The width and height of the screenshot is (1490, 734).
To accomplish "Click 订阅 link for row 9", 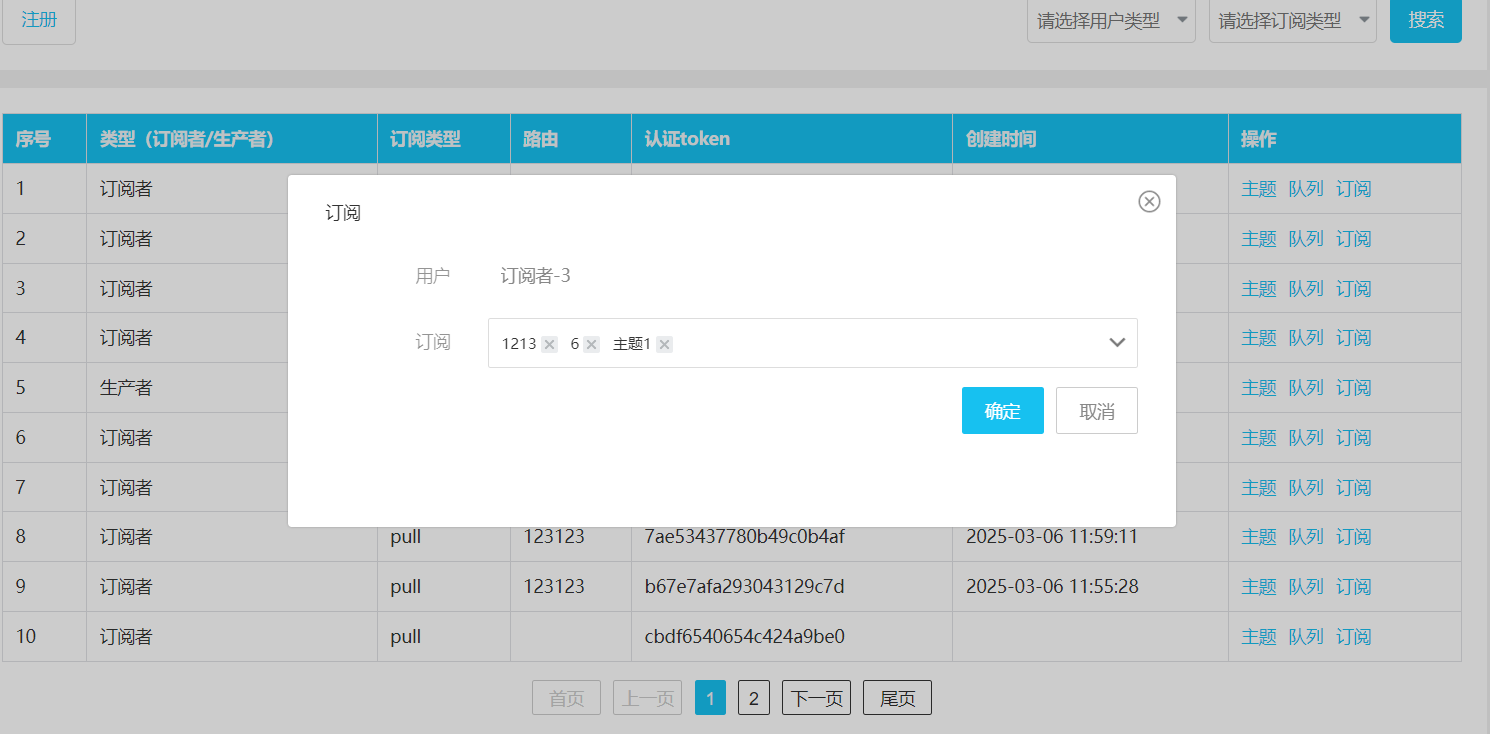I will tap(1353, 587).
